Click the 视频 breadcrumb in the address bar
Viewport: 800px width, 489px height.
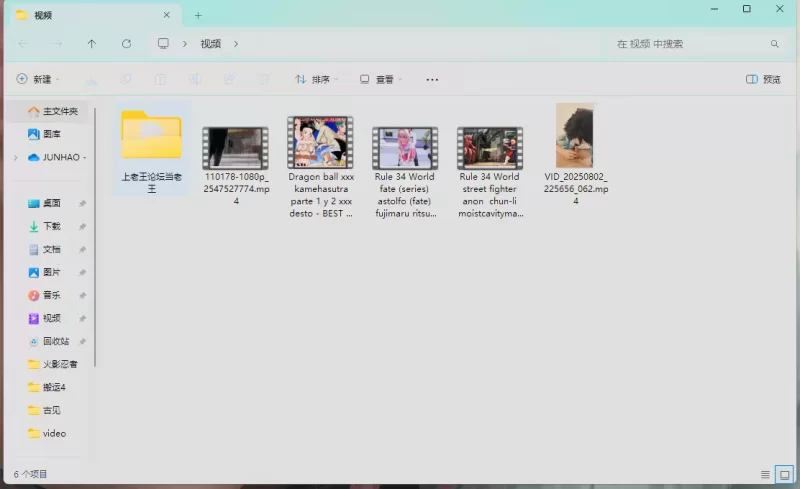[210, 44]
